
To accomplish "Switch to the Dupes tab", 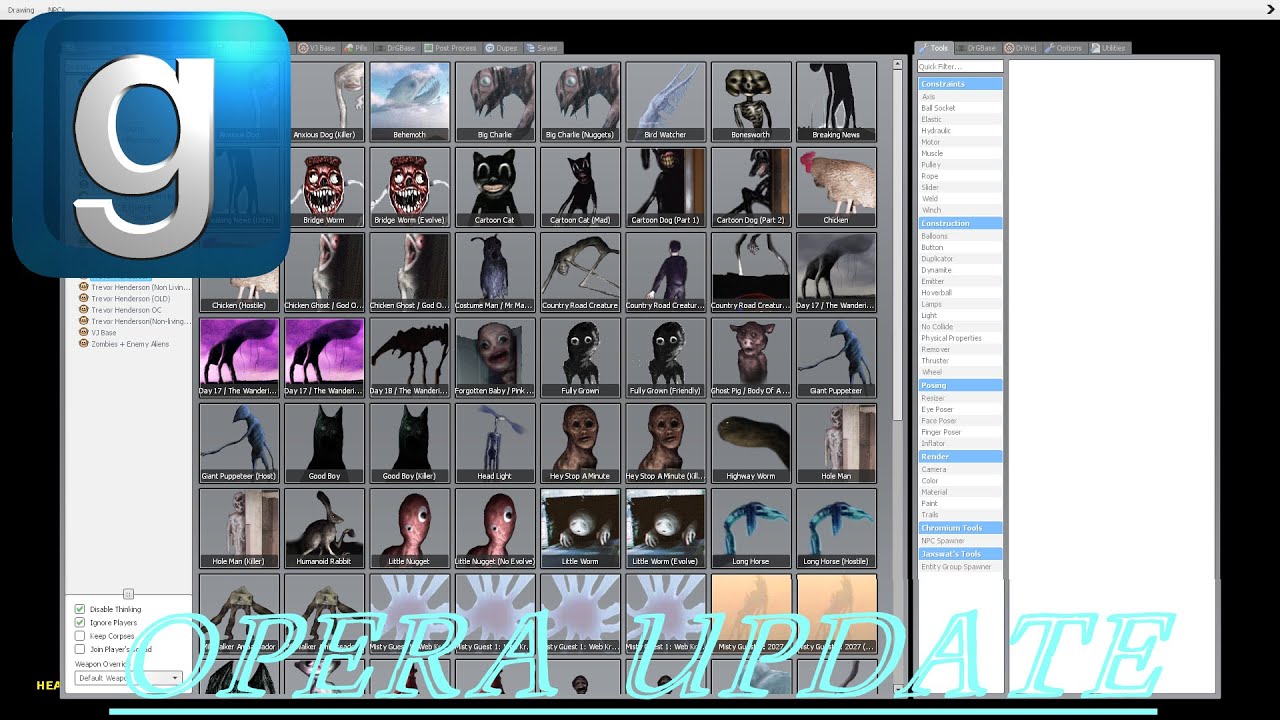I will point(502,48).
